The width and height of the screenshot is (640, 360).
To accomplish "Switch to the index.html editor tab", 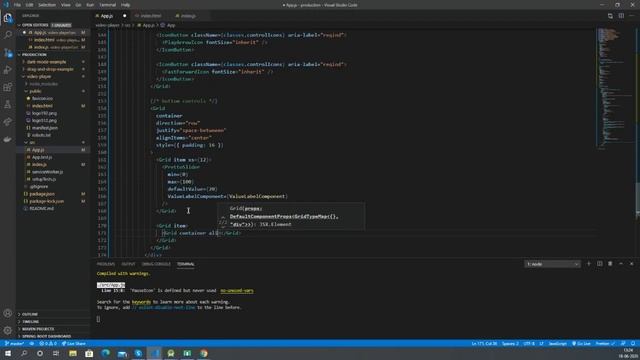I will coord(151,16).
